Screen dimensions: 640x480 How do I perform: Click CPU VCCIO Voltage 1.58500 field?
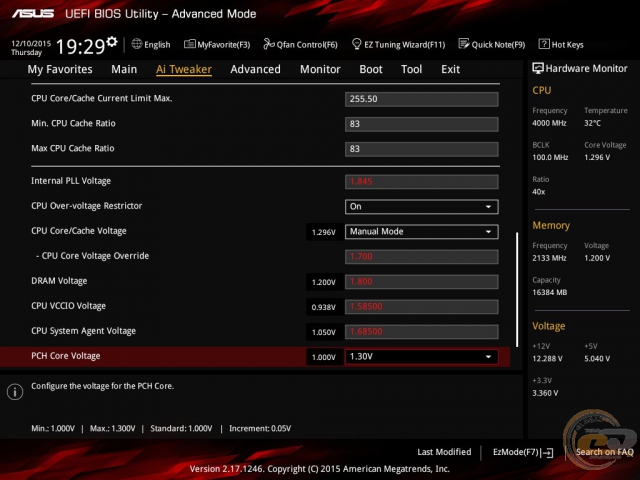coord(422,307)
